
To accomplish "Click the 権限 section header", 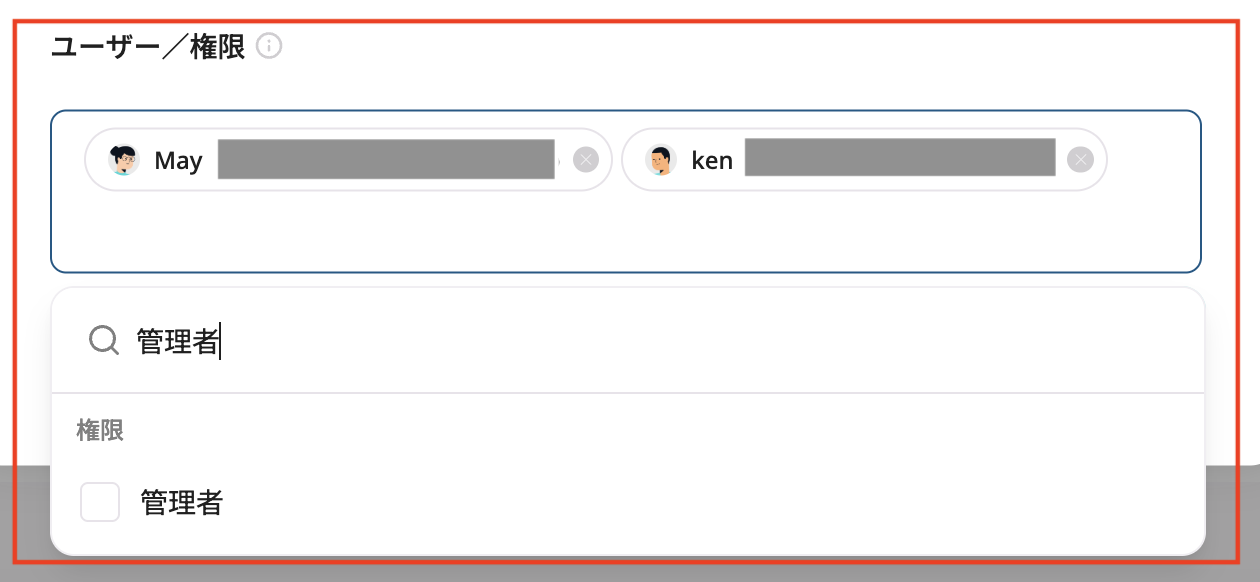I will click(x=100, y=431).
